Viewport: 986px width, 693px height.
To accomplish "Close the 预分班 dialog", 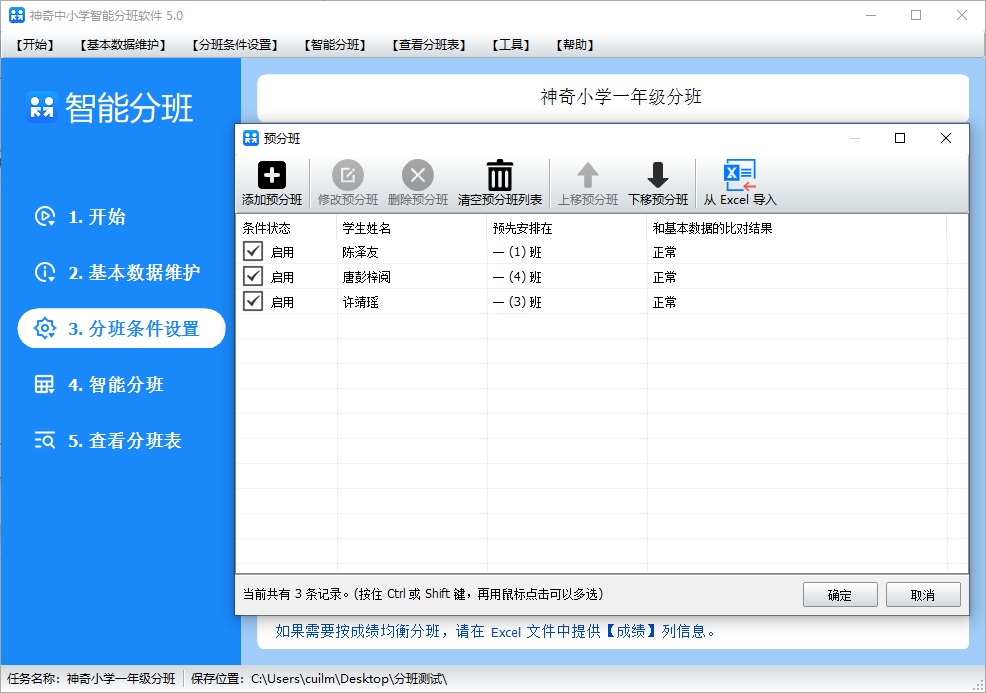I will [x=946, y=138].
